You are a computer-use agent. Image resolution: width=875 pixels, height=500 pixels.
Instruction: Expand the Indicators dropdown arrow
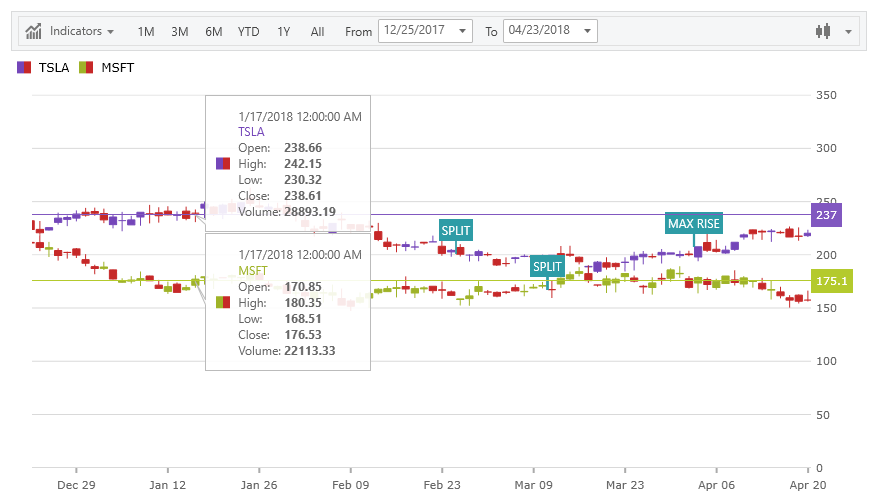pos(110,32)
